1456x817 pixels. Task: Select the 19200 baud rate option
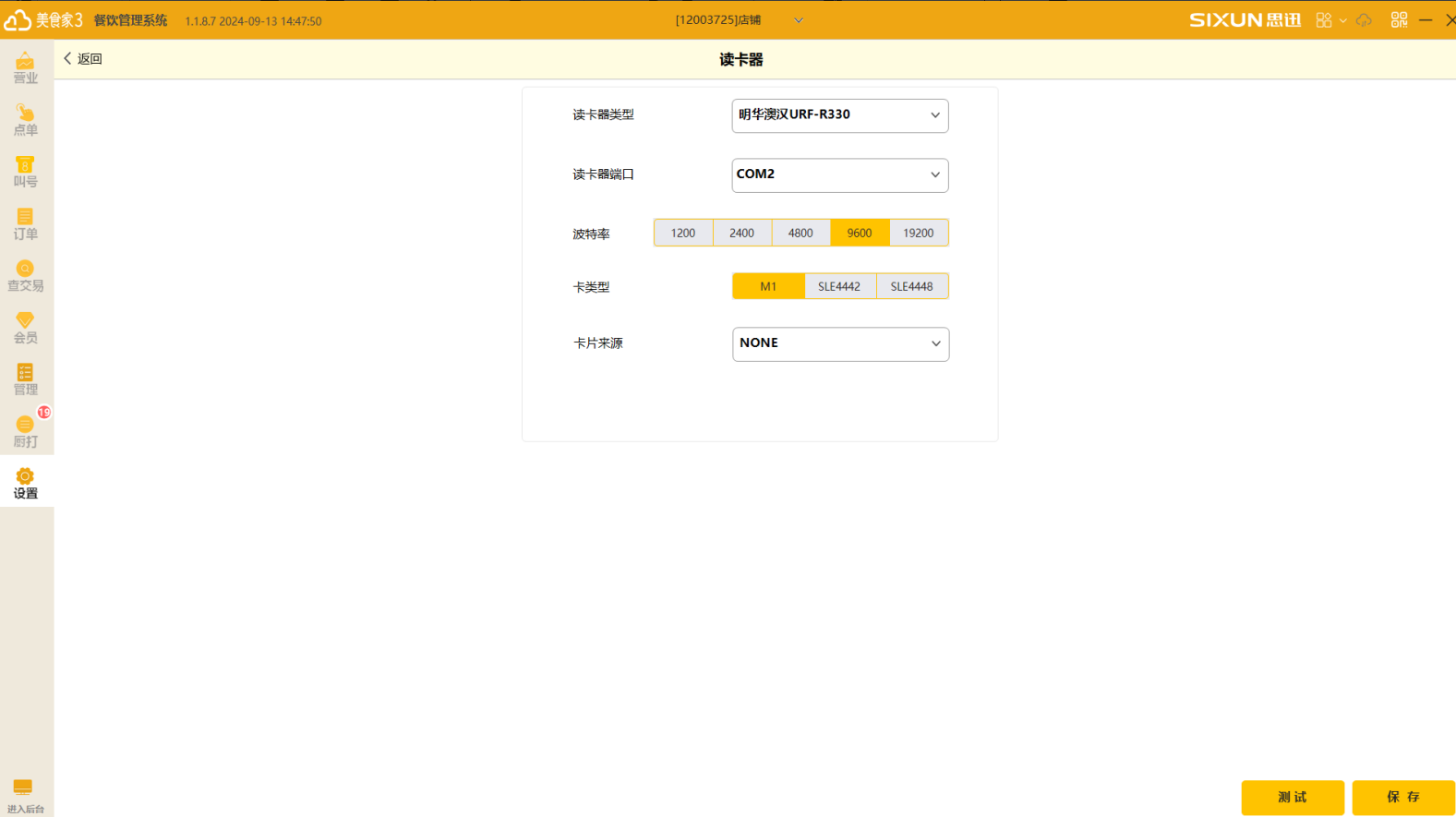point(918,233)
